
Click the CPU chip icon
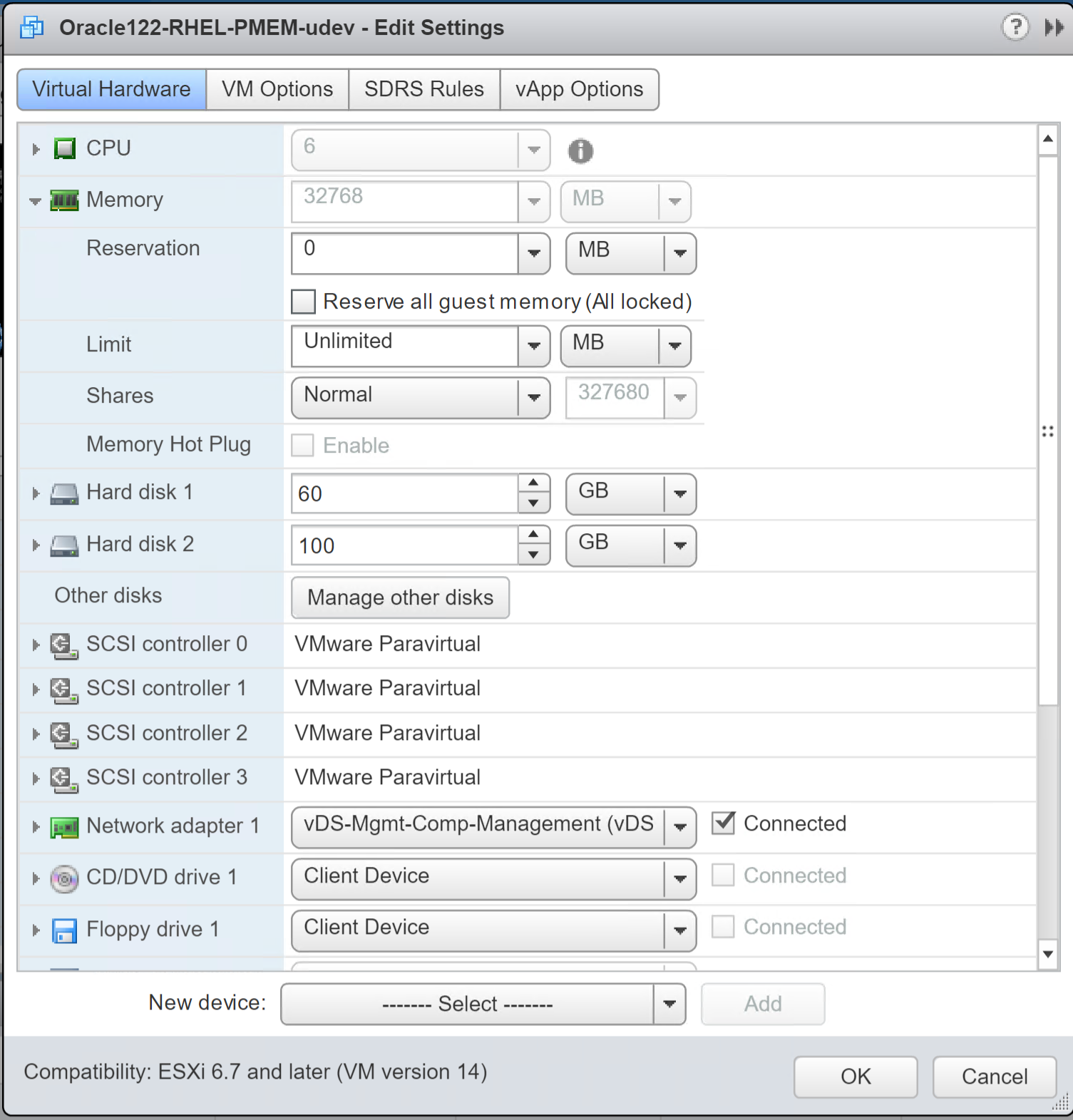[65, 149]
